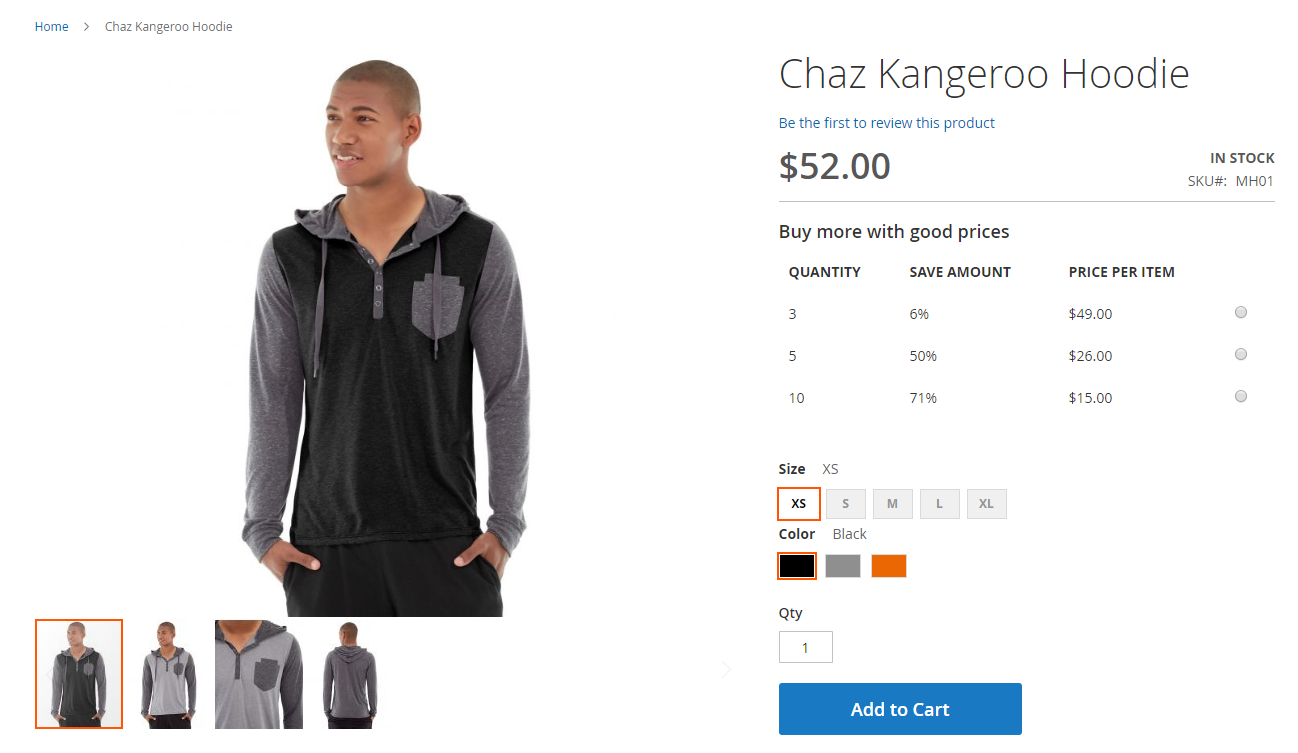Select size L
Viewport: 1298px width, 753px height.
940,504
